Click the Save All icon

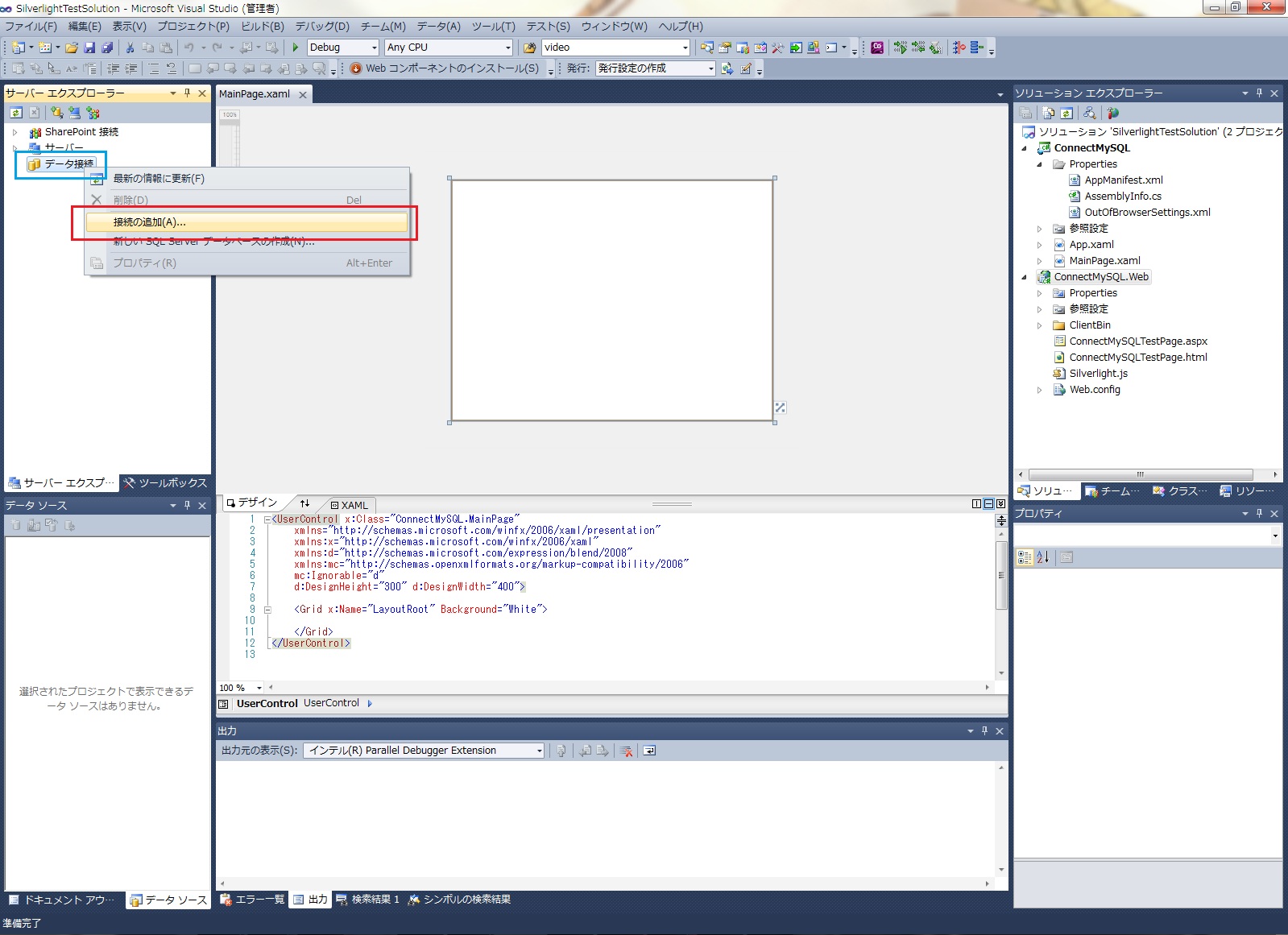(x=107, y=48)
